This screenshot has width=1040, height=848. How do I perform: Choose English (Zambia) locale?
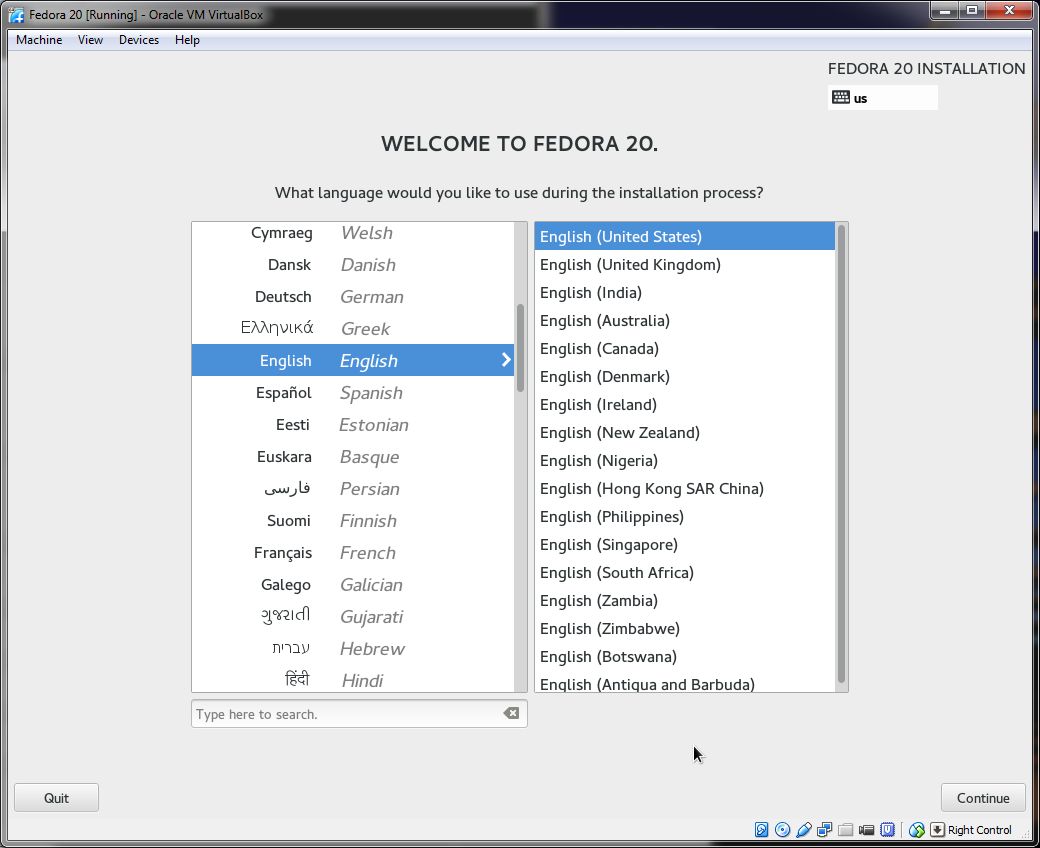[684, 601]
